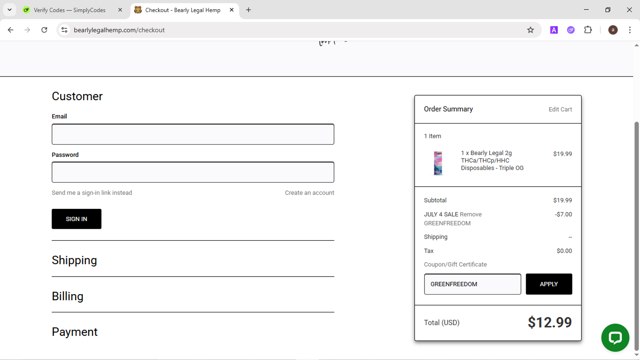Click the SIGN IN button
The image size is (640, 360).
(76, 219)
